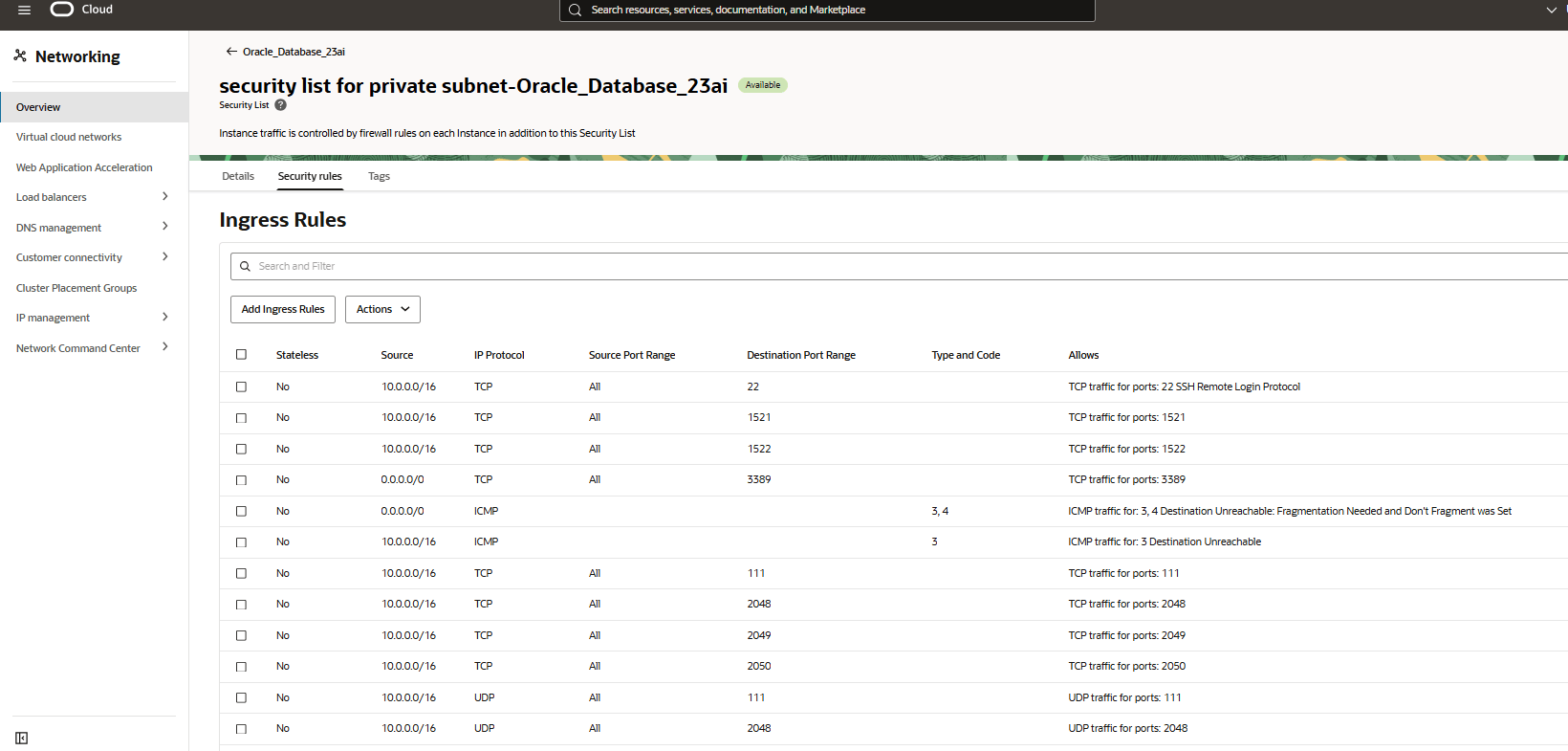Viewport: 1568px width, 751px height.
Task: Click the Destination Port Range header
Action: point(801,355)
